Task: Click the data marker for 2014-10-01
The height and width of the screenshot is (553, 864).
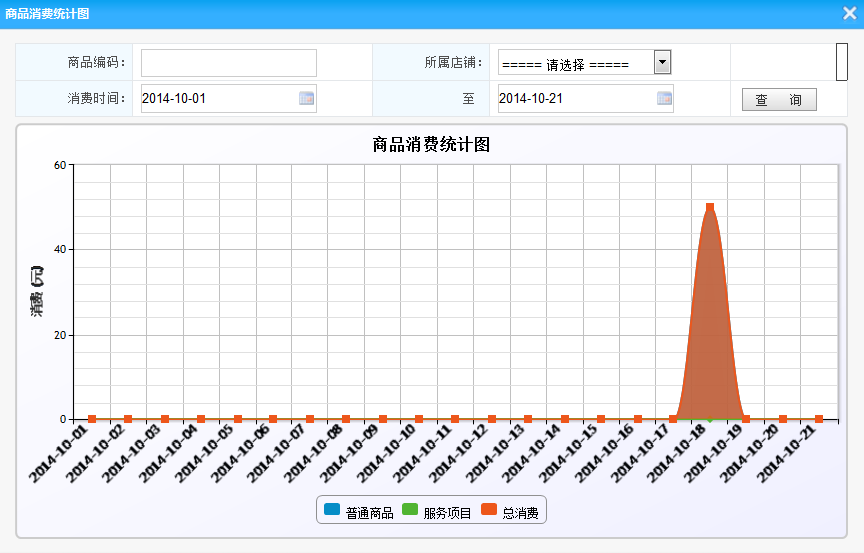Action: click(92, 419)
